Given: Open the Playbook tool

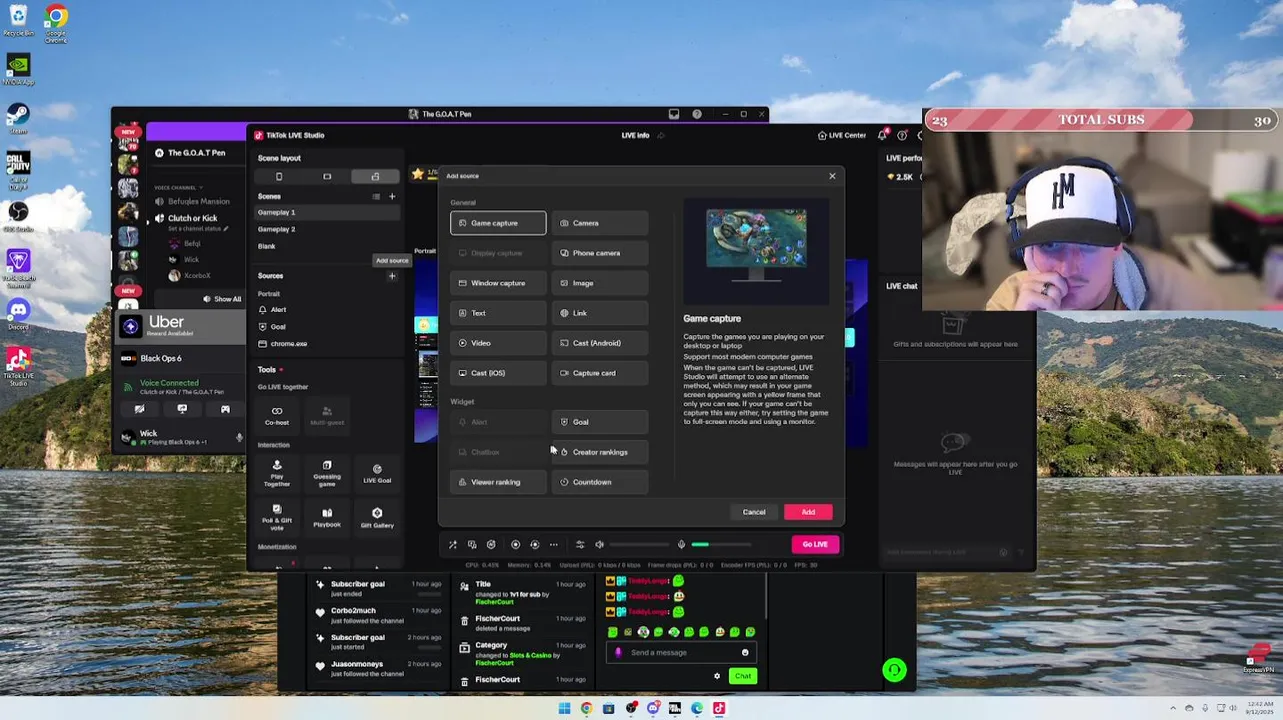Looking at the screenshot, I should point(327,517).
